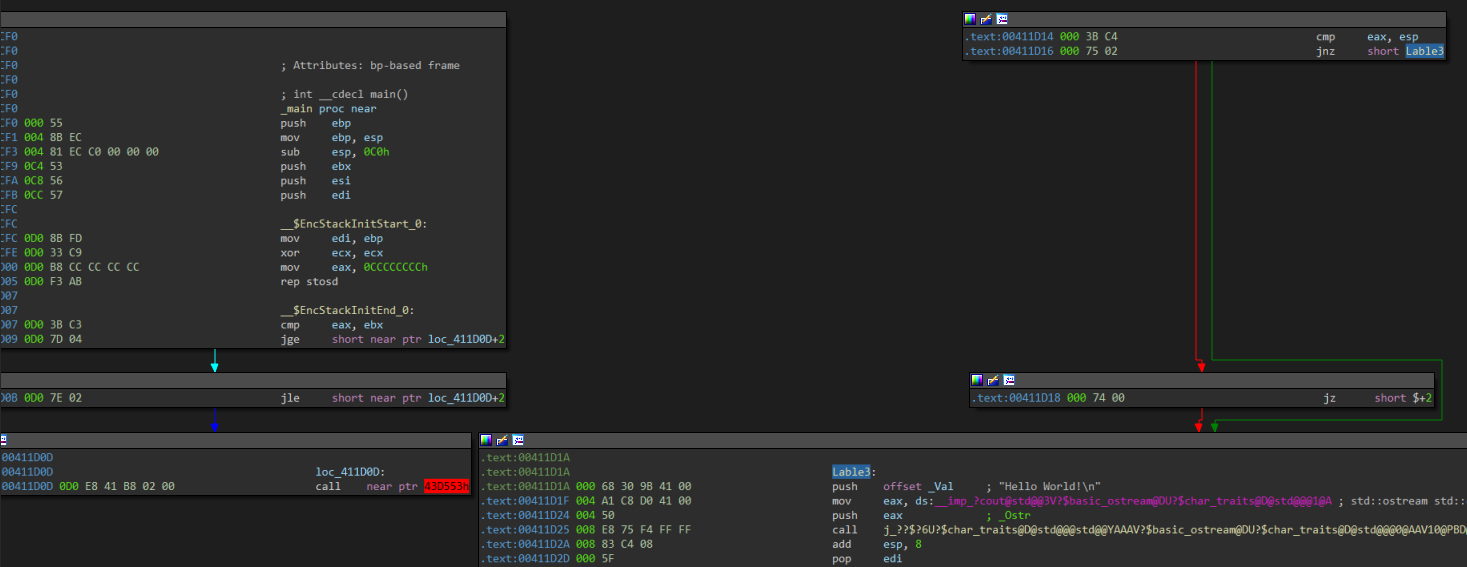The height and width of the screenshot is (567, 1467).
Task: Click the __$EncStackInitStart_0: label
Action: [x=354, y=224]
